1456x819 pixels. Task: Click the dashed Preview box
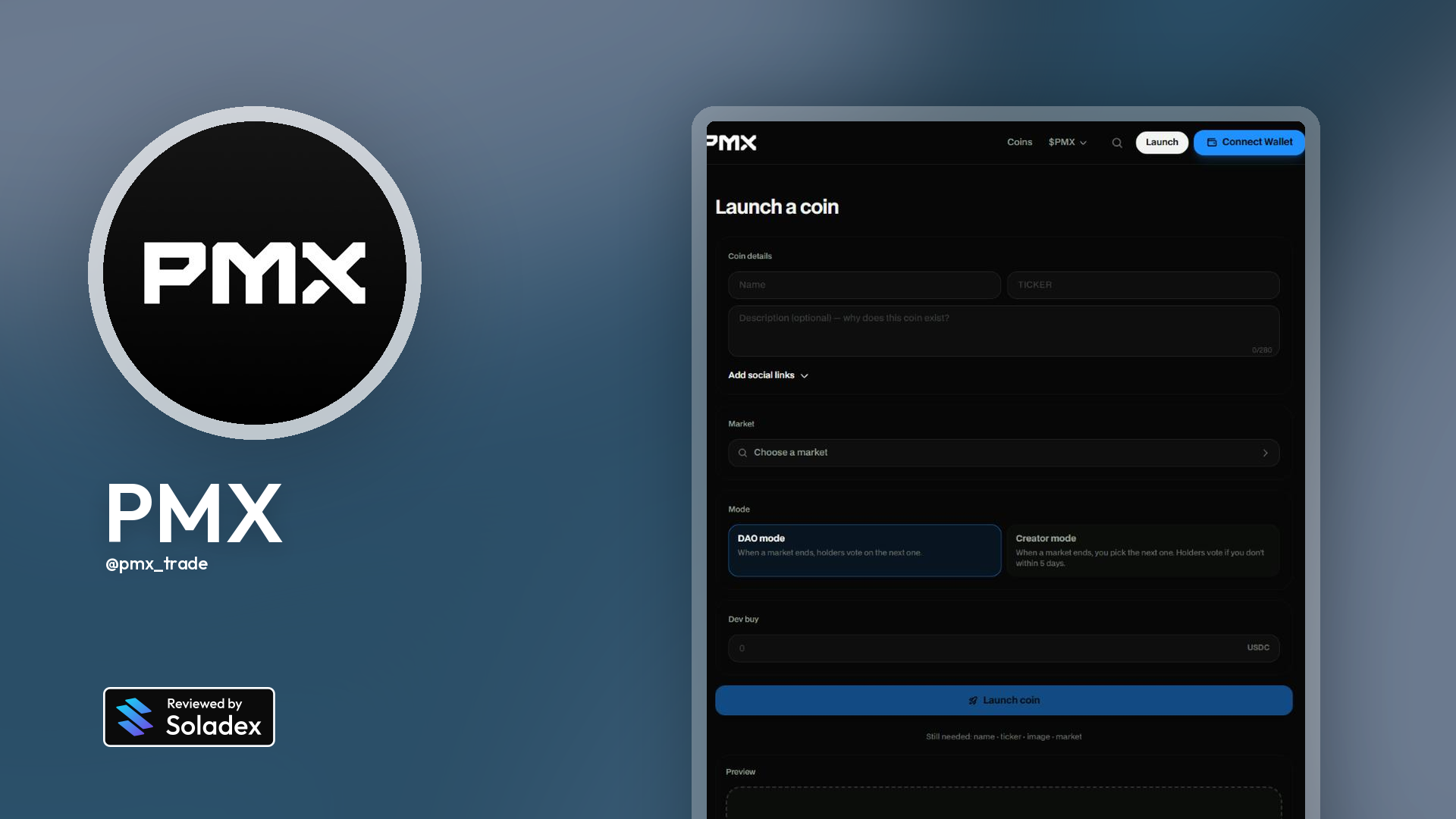tap(1004, 803)
